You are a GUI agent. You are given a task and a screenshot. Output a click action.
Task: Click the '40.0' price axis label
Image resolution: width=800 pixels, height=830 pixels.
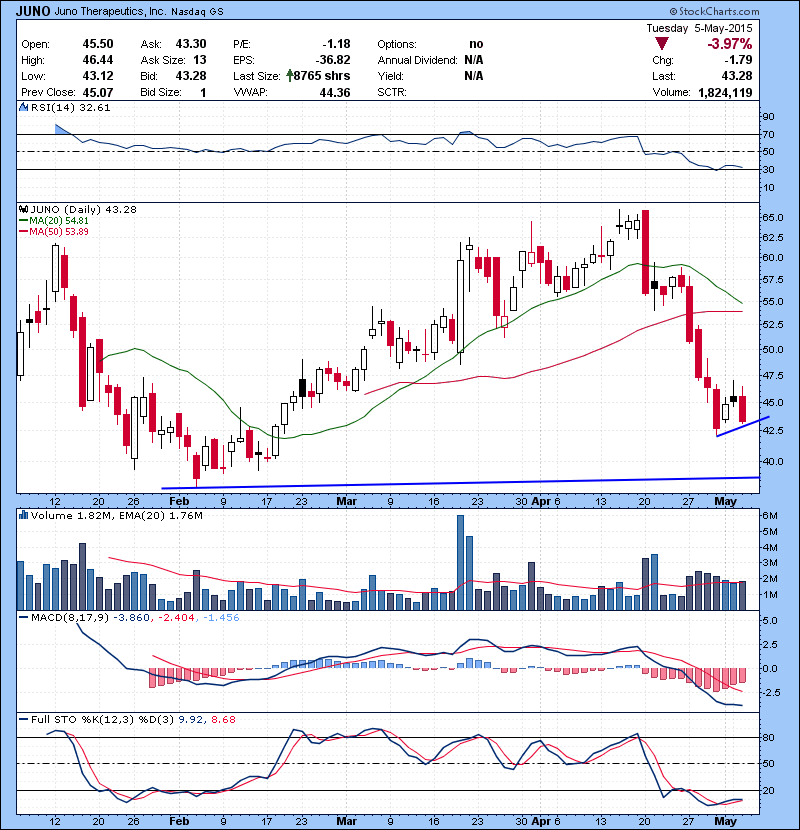click(774, 461)
